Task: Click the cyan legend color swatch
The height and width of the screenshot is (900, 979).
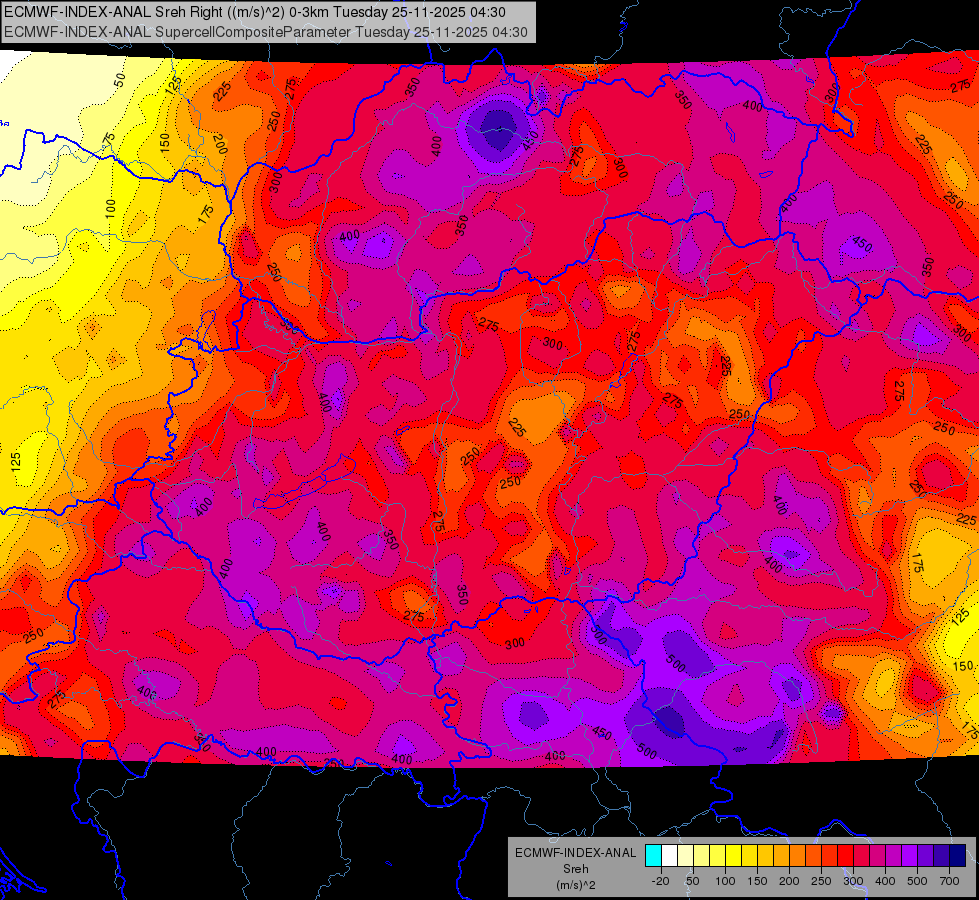Action: (653, 856)
